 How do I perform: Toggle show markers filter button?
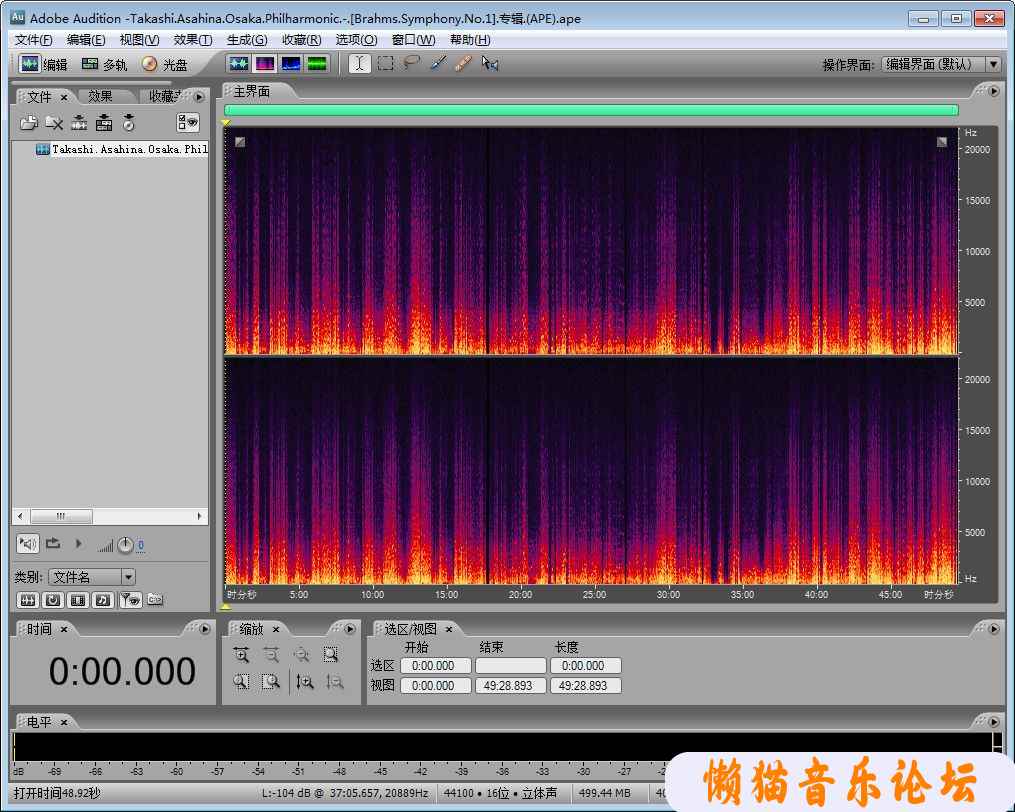[x=131, y=600]
